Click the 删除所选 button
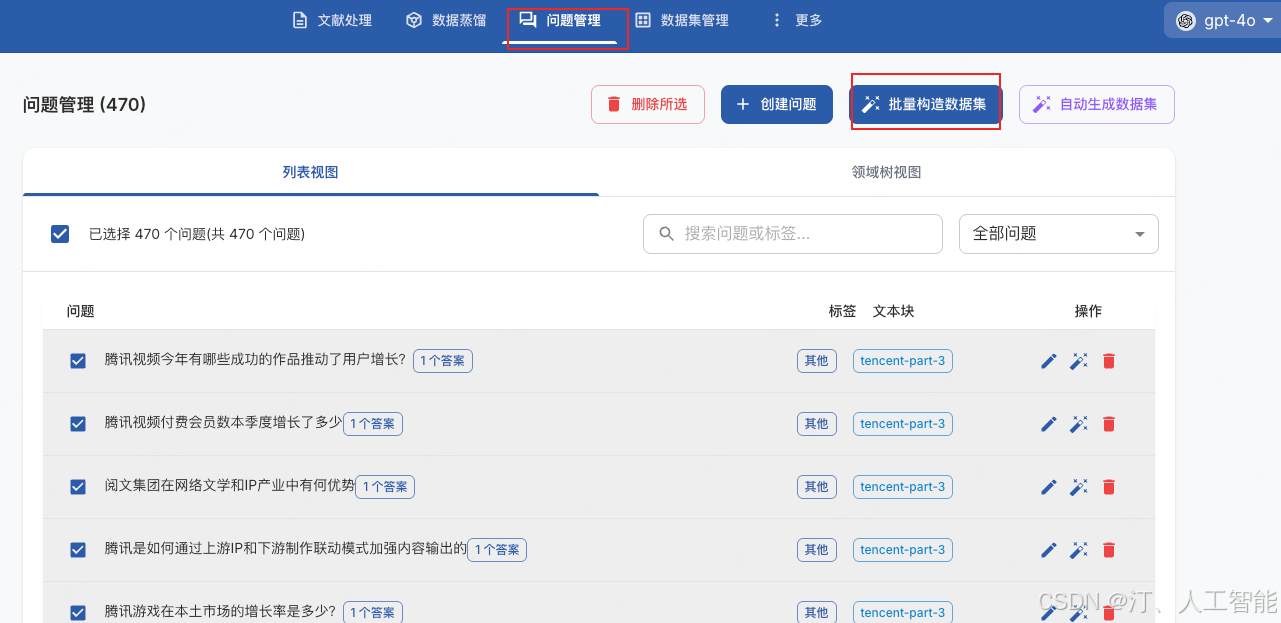Screen dimensions: 1281x623 [648, 104]
